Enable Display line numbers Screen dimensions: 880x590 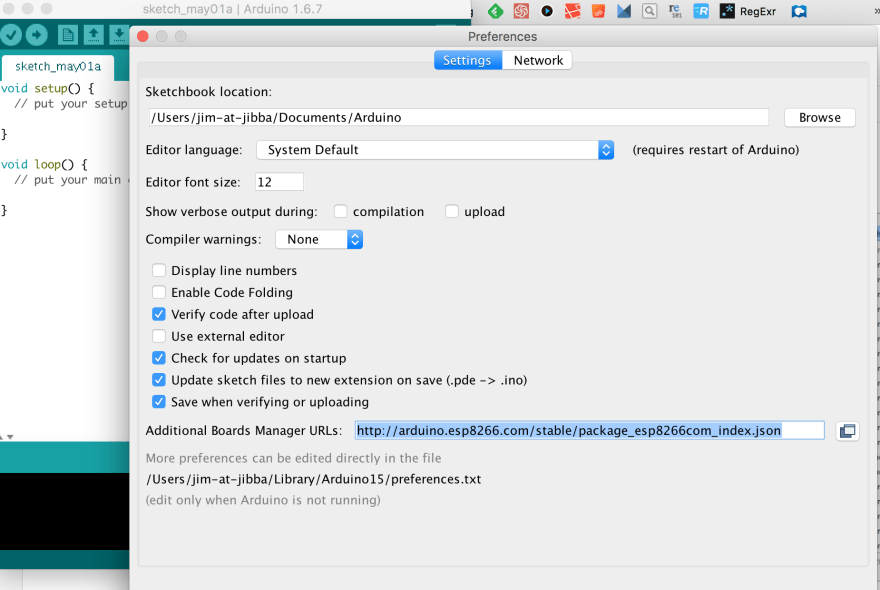click(159, 271)
